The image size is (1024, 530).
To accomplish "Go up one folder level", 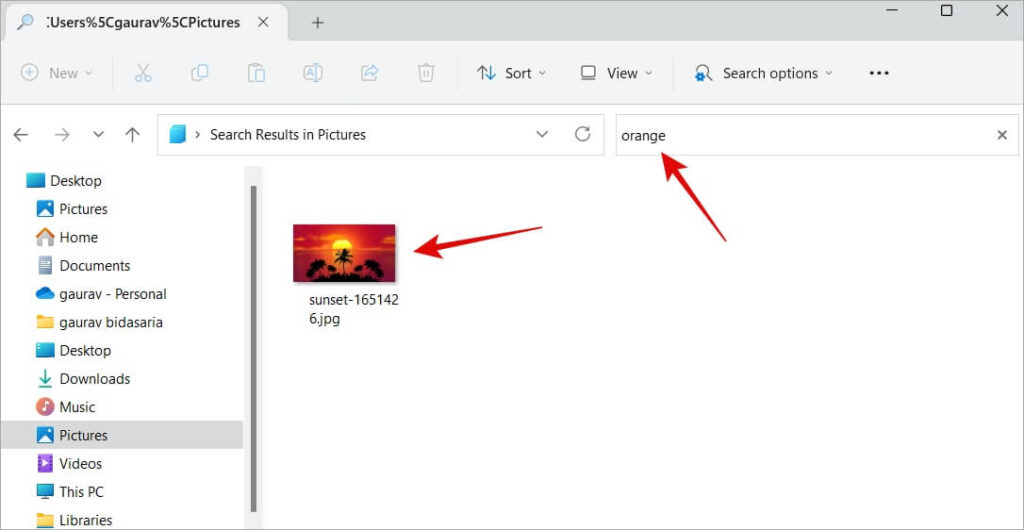I will (133, 135).
